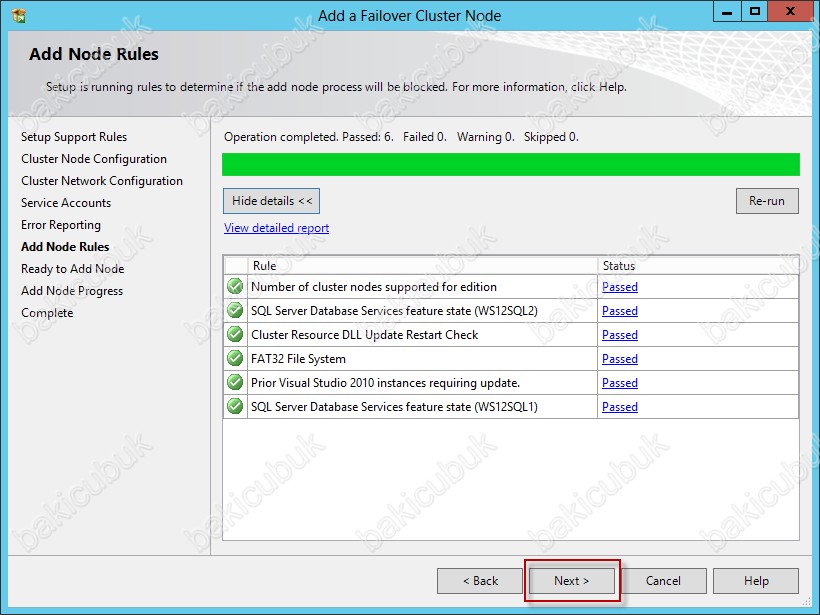Select the Complete step in sidebar
The height and width of the screenshot is (615, 820).
[47, 313]
